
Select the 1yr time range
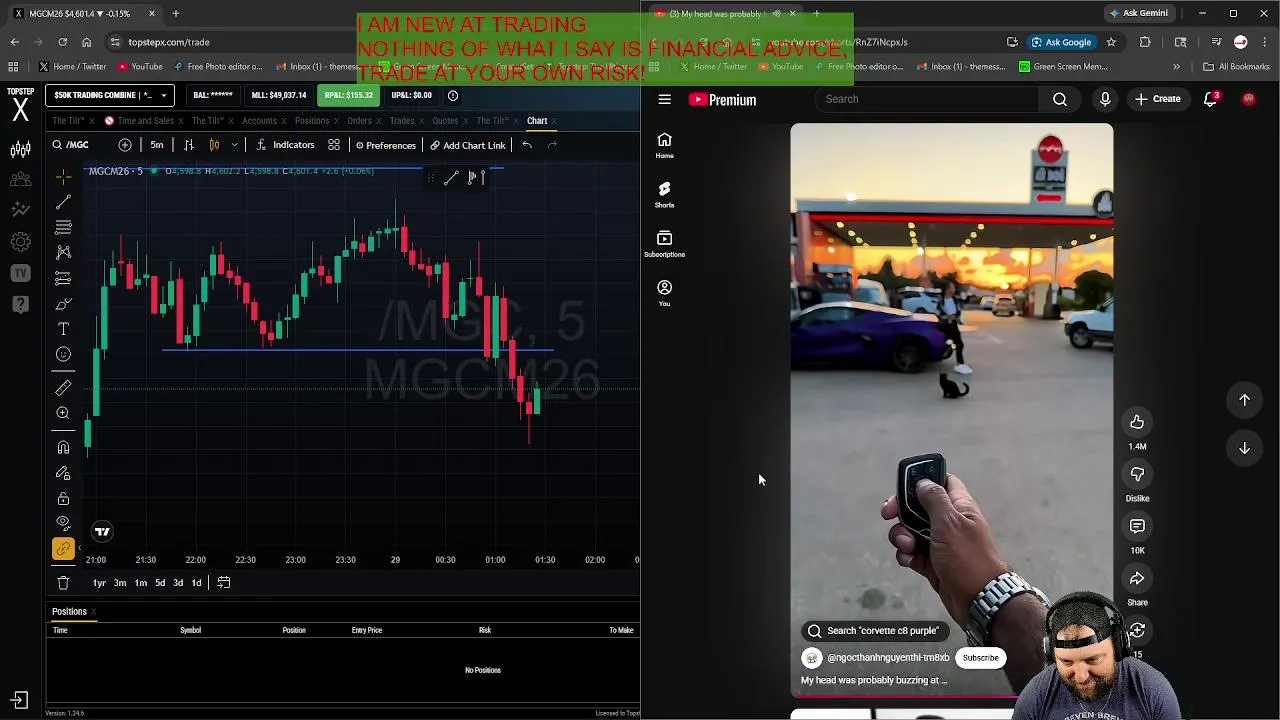[99, 583]
